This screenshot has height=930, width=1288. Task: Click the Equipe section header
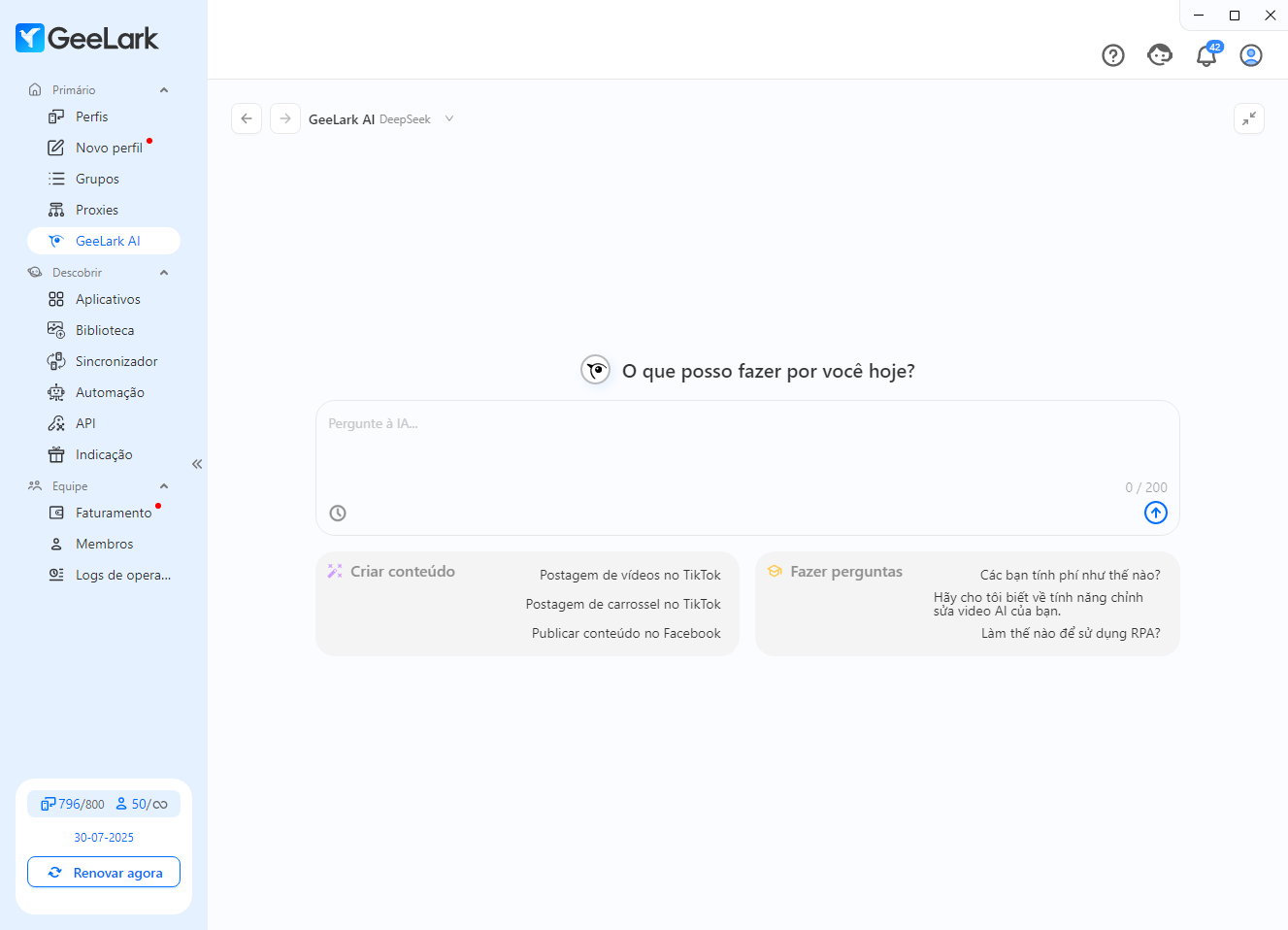point(98,486)
